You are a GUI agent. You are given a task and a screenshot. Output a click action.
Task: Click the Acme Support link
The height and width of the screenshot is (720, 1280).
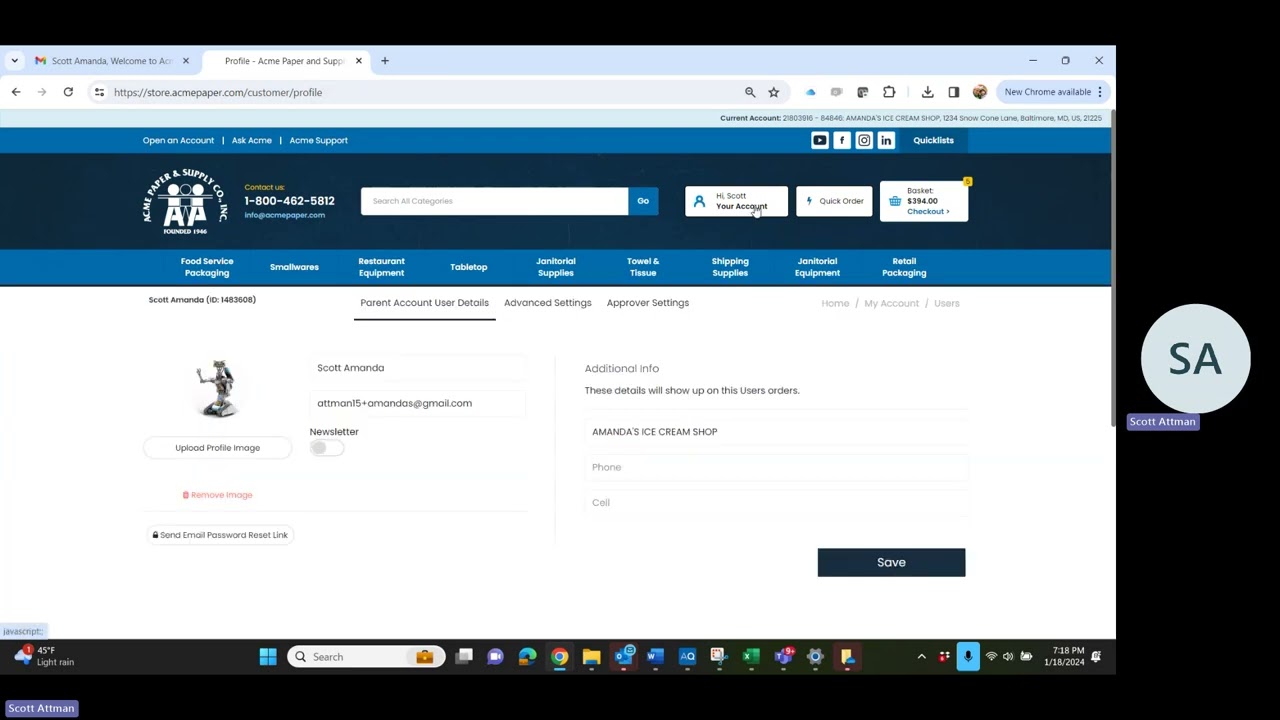tap(318, 140)
